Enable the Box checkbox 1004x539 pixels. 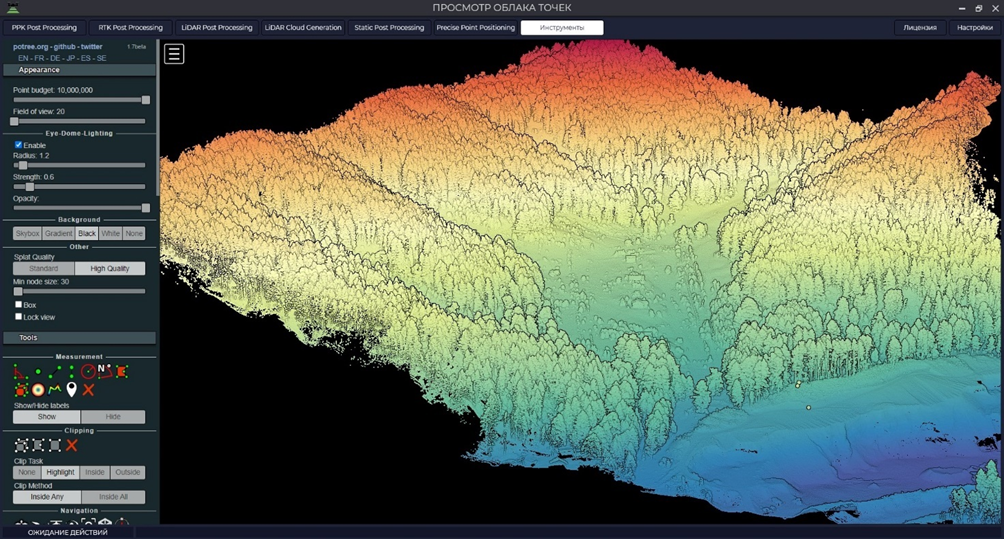point(19,305)
